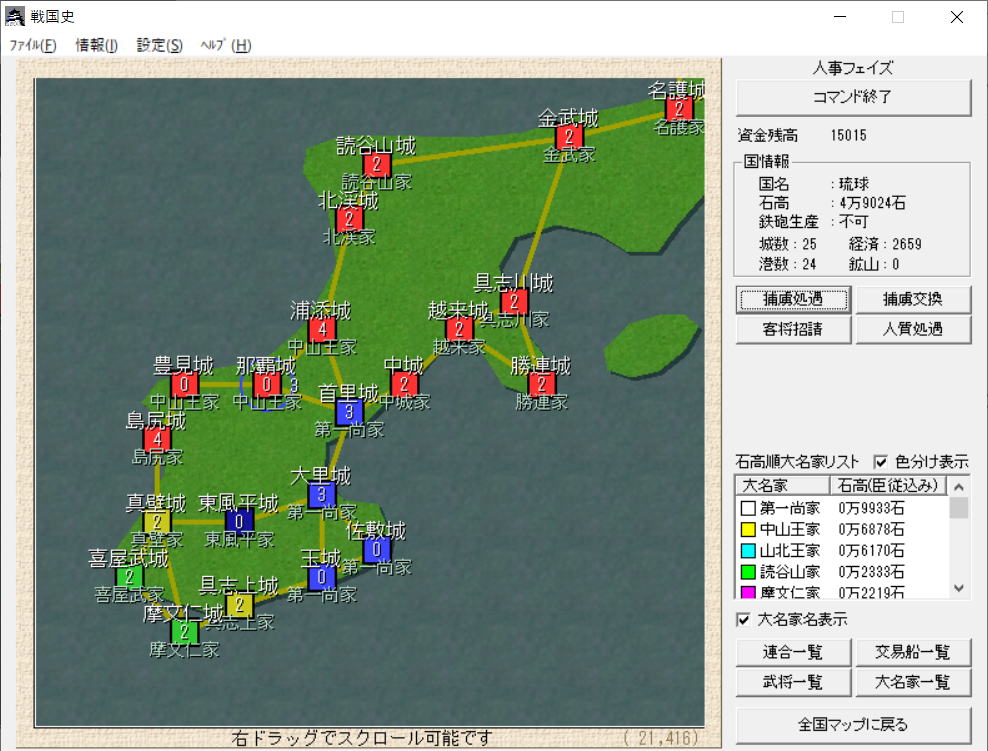Return to the map via 全国マップに戻る
Screen dimensions: 988x751
point(853,724)
